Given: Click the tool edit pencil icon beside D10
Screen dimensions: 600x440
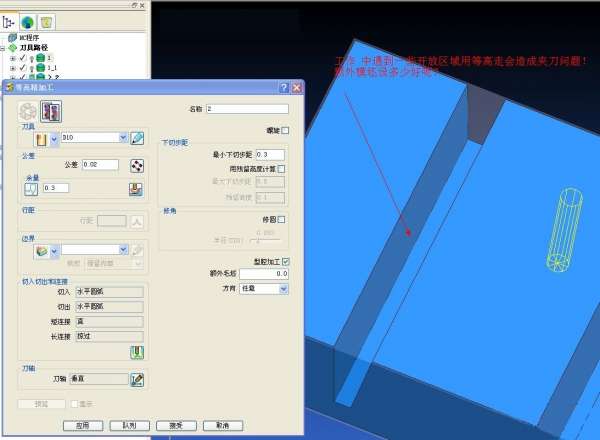Looking at the screenshot, I should coord(137,138).
